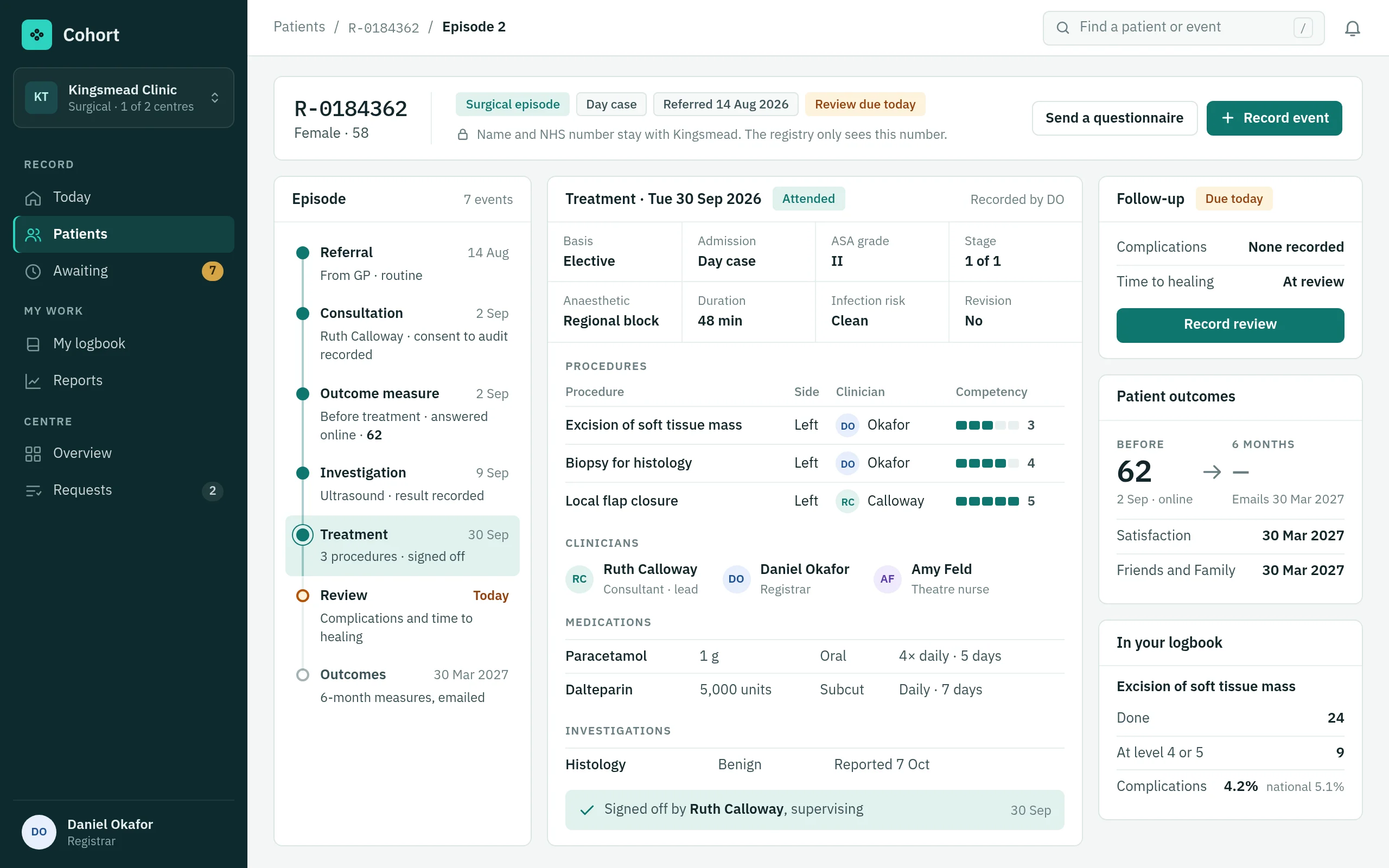Select the Outcome measure timeline event
Screen dimensions: 1389x868
[403, 414]
